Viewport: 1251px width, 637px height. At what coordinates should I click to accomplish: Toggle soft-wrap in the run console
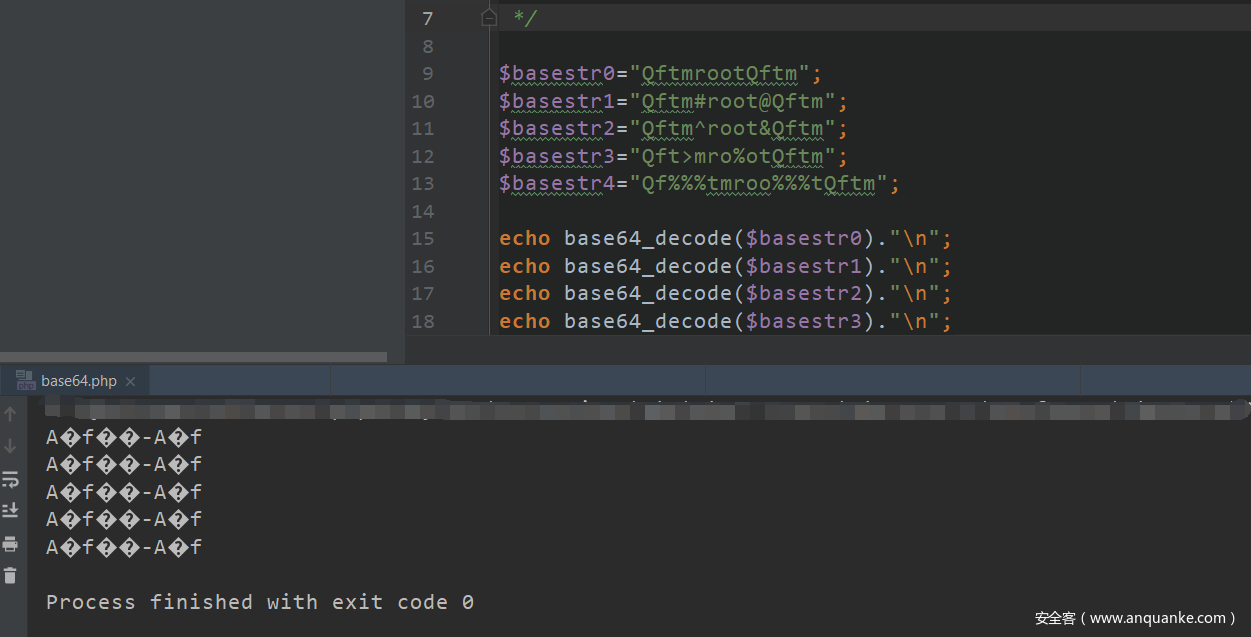tap(10, 479)
